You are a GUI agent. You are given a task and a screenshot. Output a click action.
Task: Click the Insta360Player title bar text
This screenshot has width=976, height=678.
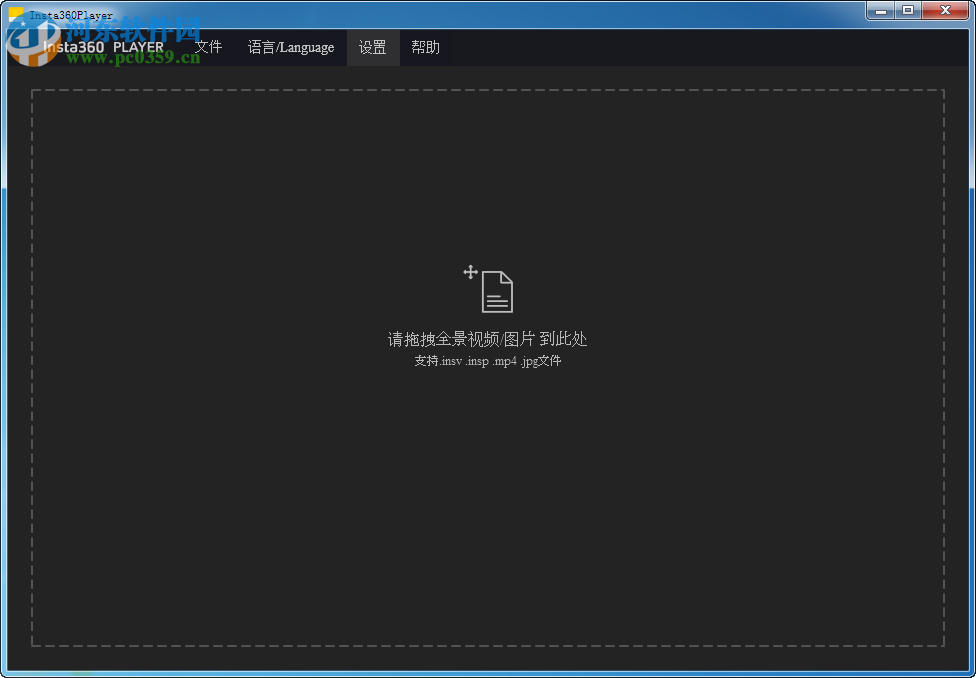coord(72,15)
